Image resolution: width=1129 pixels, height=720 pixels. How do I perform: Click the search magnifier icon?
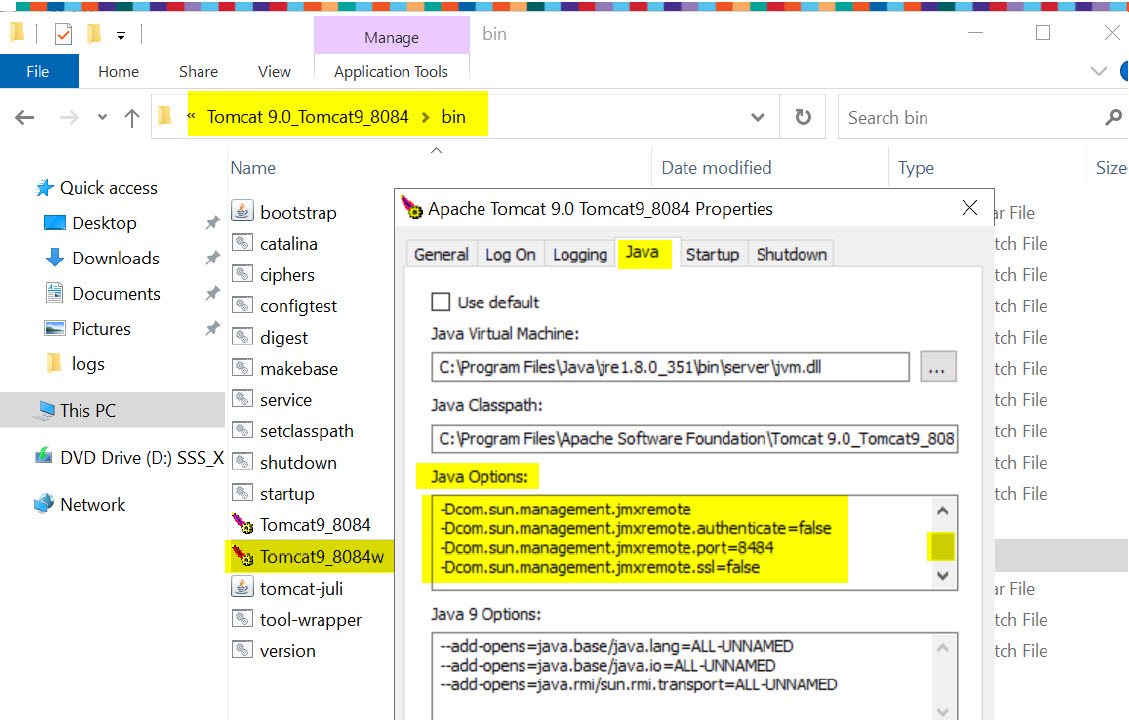click(1113, 118)
